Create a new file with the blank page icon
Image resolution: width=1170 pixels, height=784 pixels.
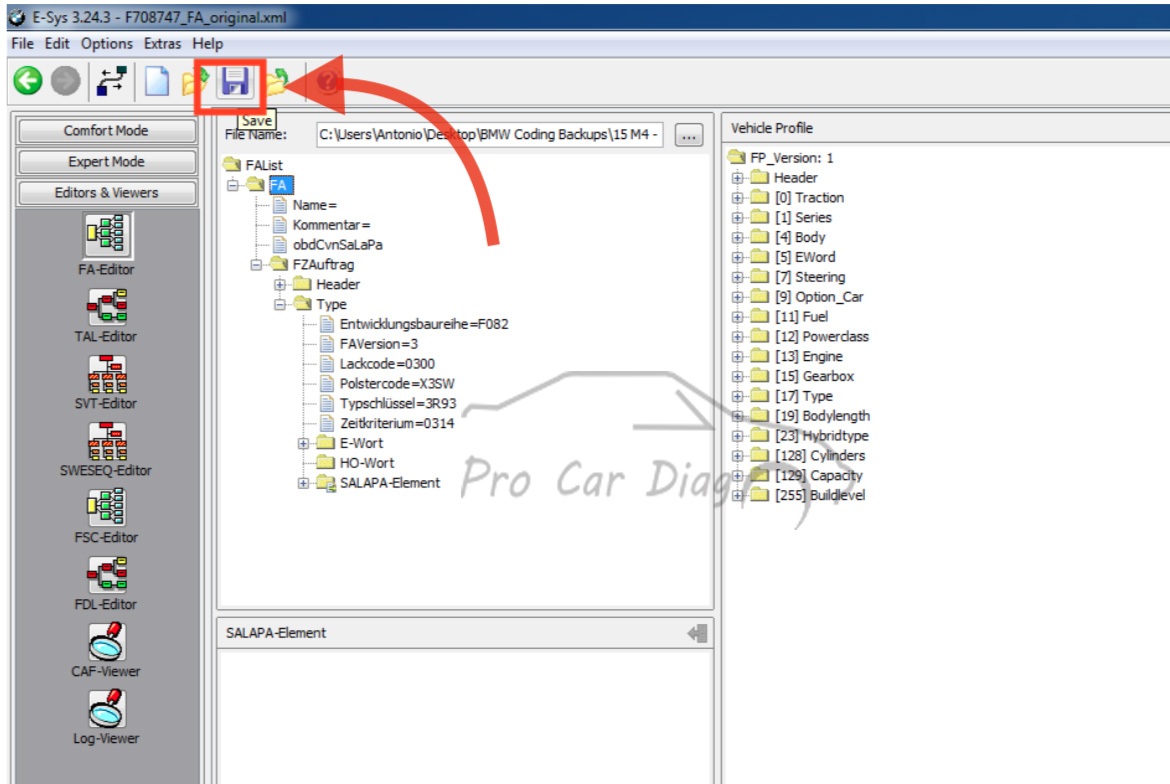tap(157, 81)
